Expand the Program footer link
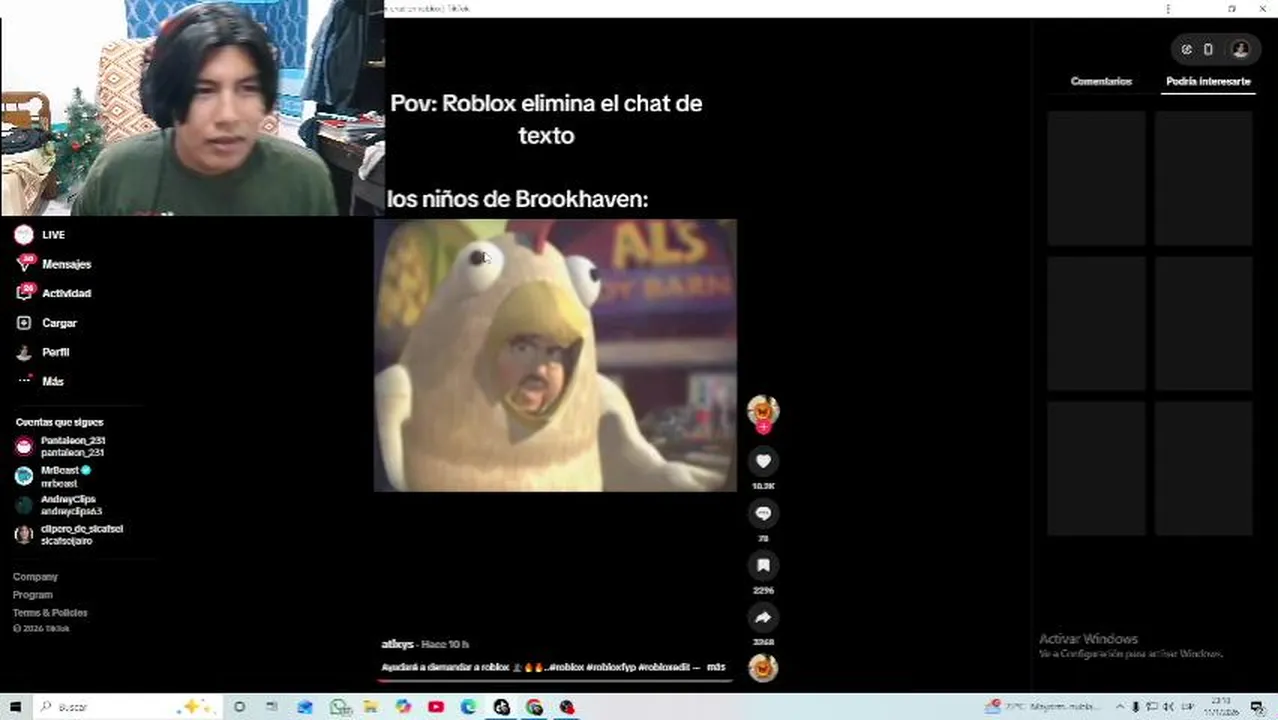Image resolution: width=1278 pixels, height=720 pixels. tap(33, 595)
